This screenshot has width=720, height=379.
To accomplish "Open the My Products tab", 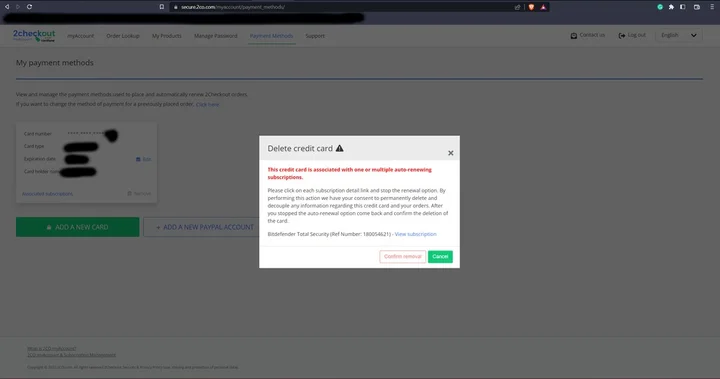I will click(167, 36).
